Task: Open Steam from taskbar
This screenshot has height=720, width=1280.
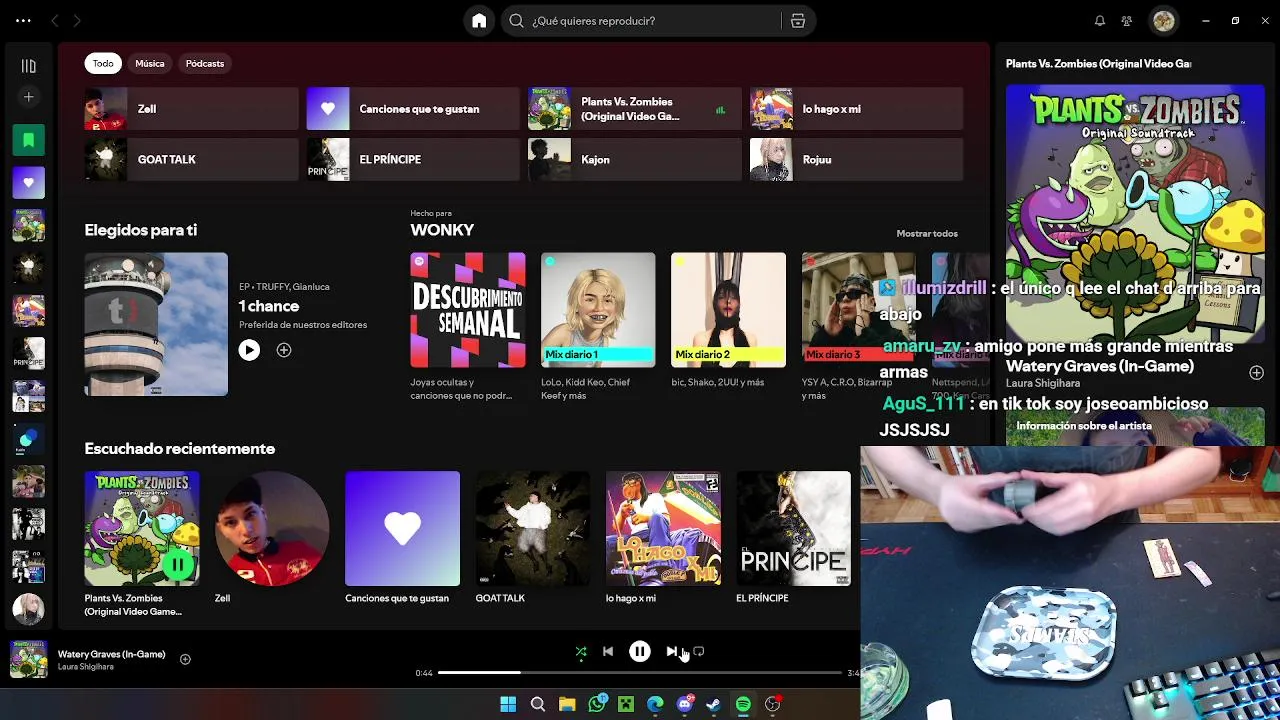Action: pos(713,704)
